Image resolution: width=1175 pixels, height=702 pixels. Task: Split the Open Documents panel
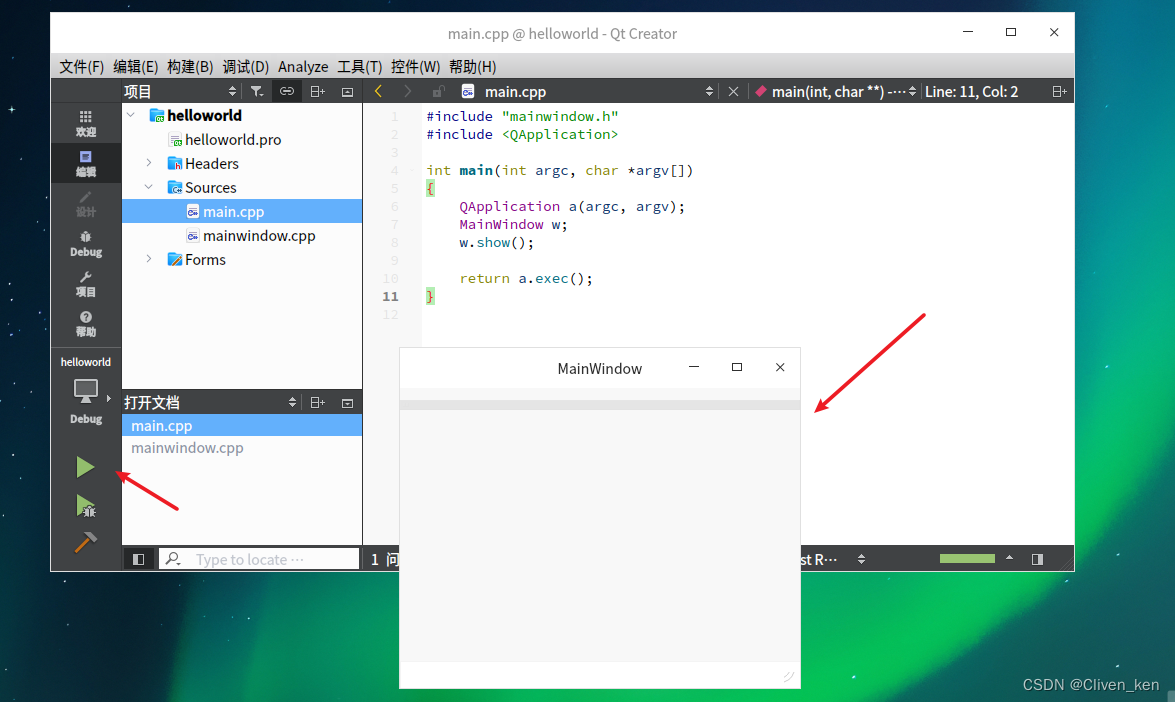pyautogui.click(x=318, y=402)
